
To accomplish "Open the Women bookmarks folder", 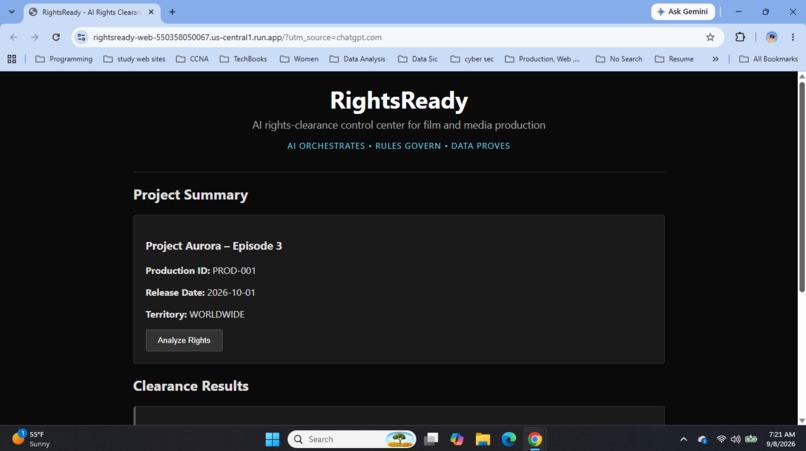I will coord(299,59).
